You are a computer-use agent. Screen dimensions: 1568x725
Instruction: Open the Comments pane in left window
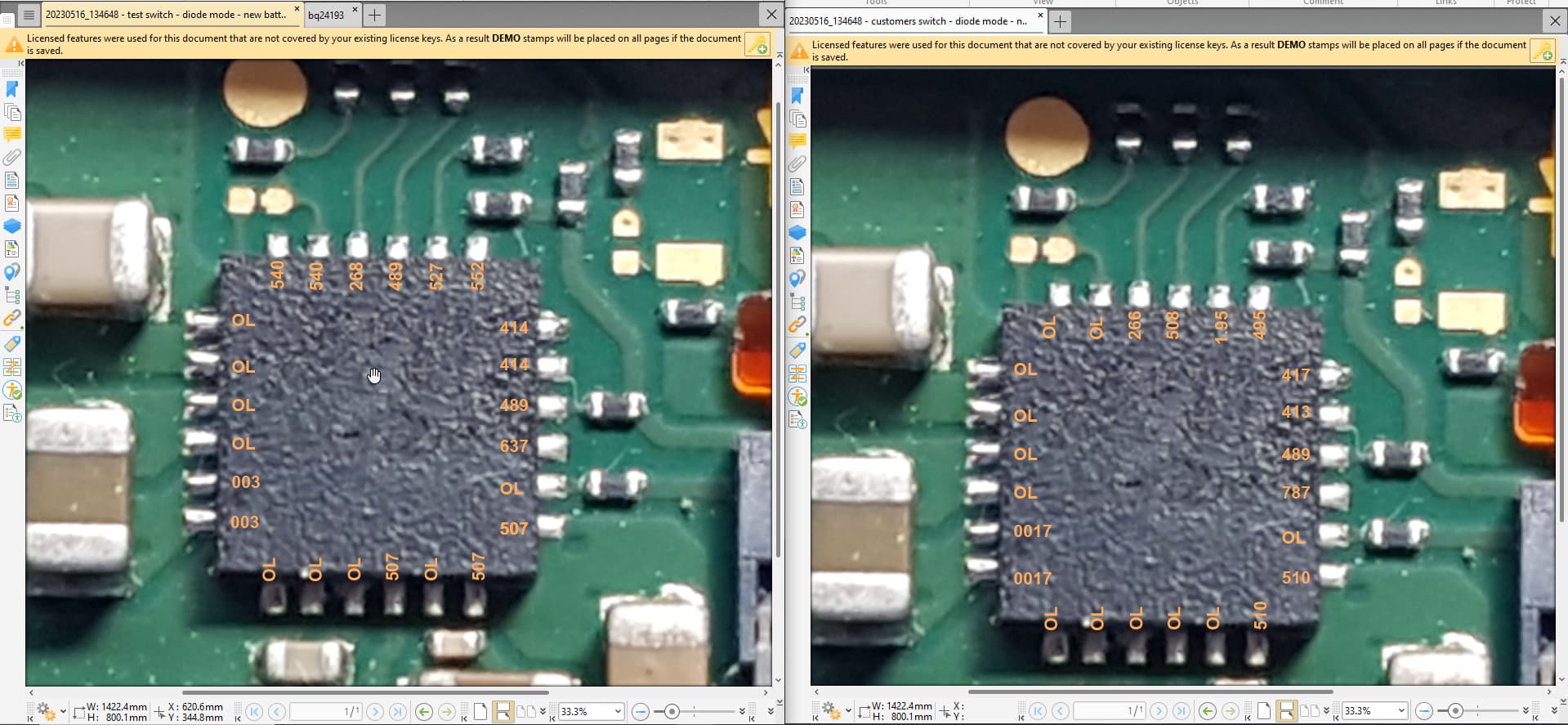[12, 134]
